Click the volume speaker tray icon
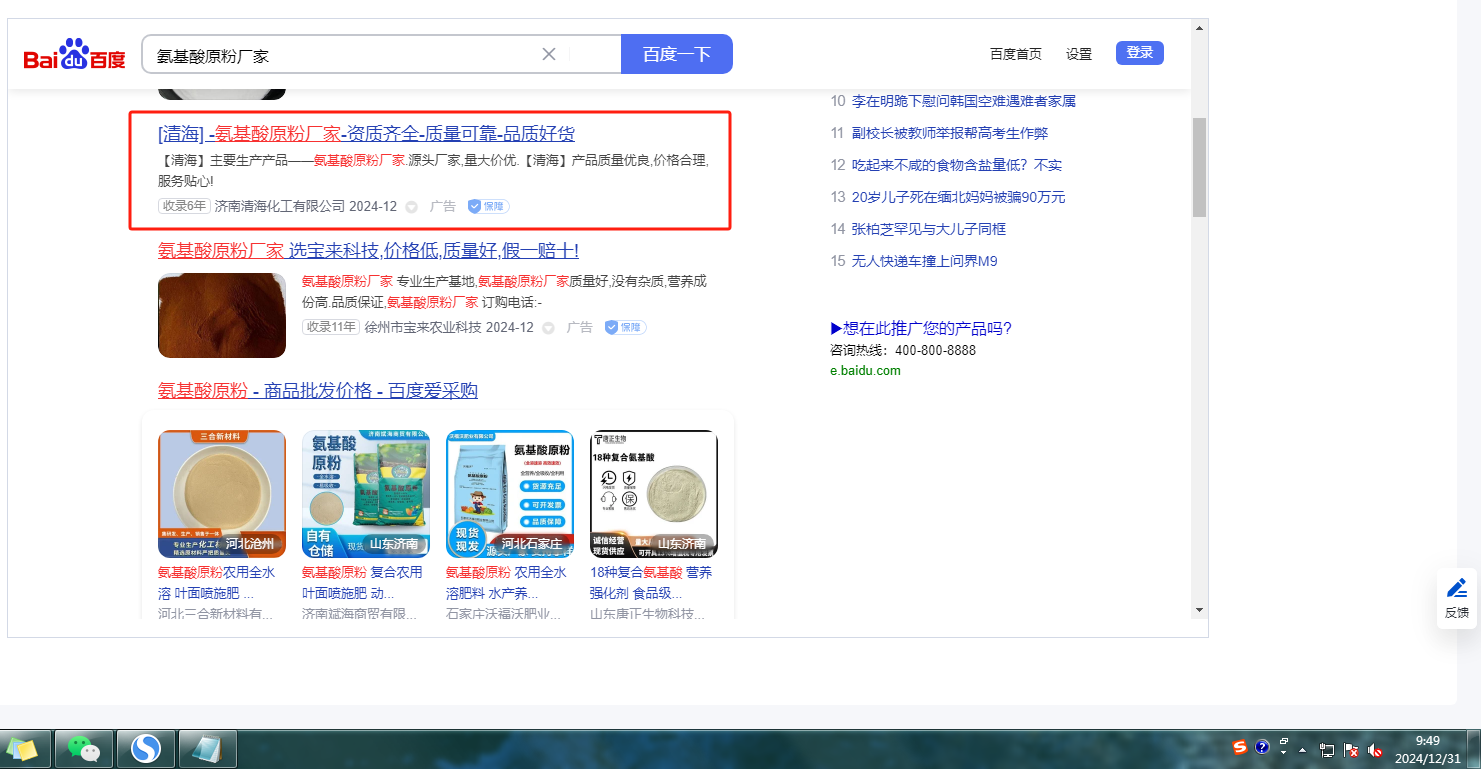1481x769 pixels. coord(1375,750)
